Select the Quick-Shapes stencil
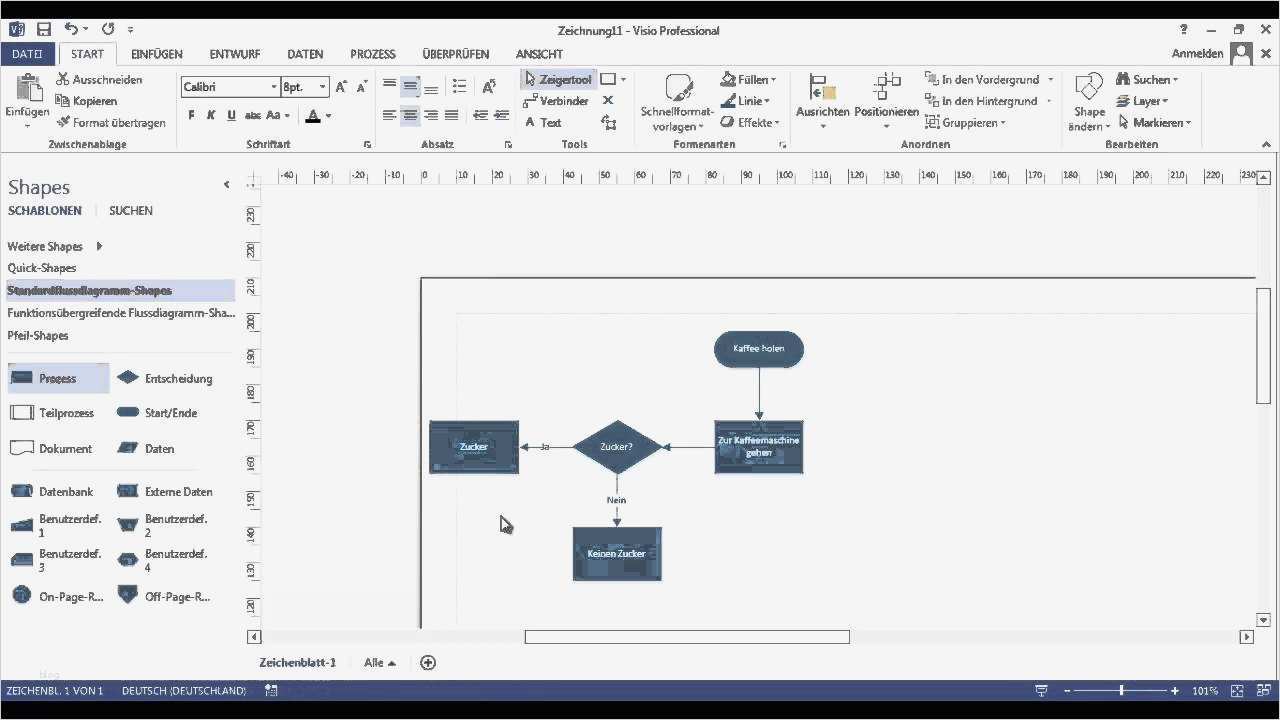This screenshot has height=720, width=1280. (42, 268)
